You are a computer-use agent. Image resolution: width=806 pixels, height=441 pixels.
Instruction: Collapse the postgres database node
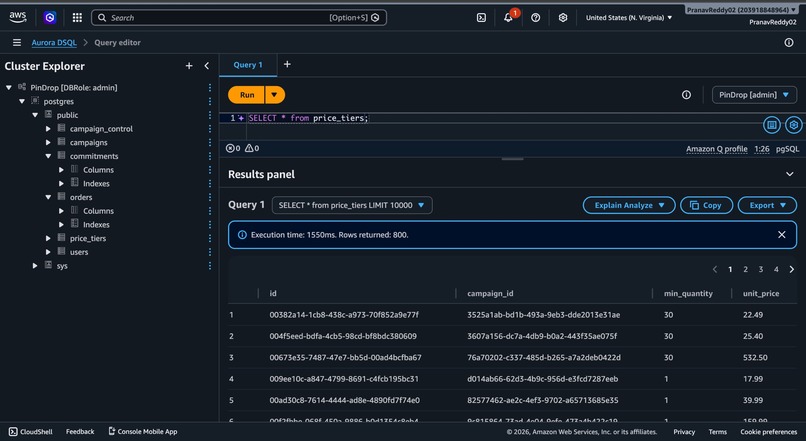click(22, 101)
